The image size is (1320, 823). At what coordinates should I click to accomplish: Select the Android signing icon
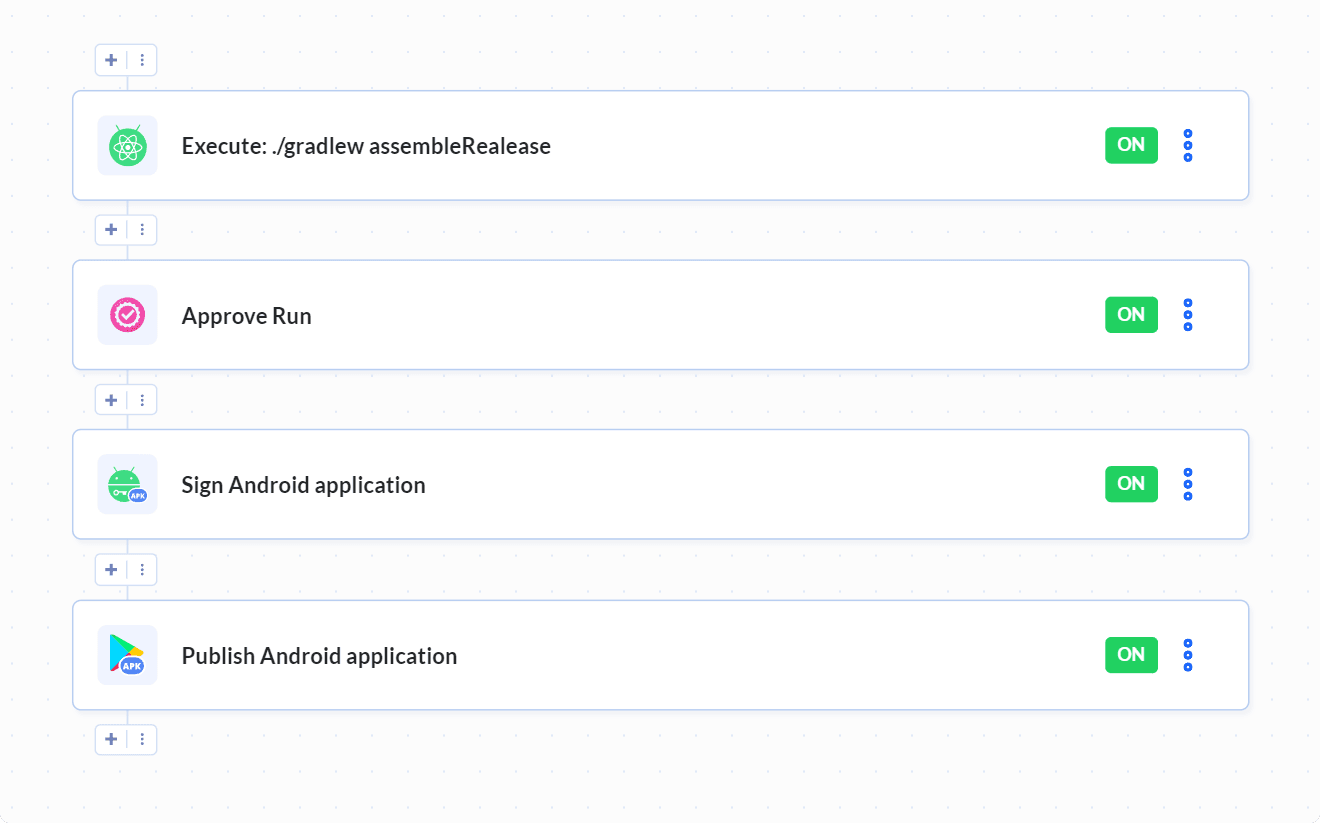coord(127,484)
